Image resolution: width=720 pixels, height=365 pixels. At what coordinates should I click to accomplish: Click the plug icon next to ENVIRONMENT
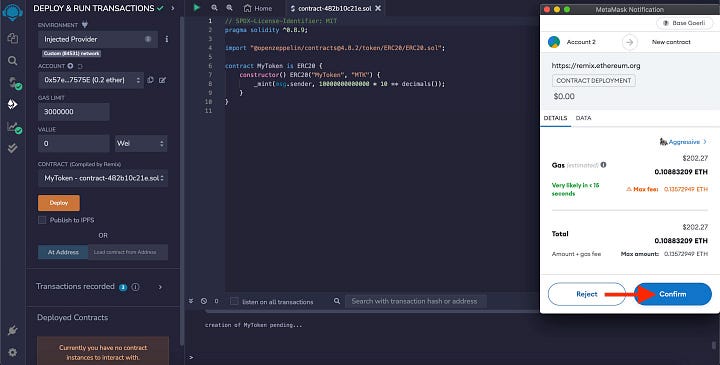point(84,24)
